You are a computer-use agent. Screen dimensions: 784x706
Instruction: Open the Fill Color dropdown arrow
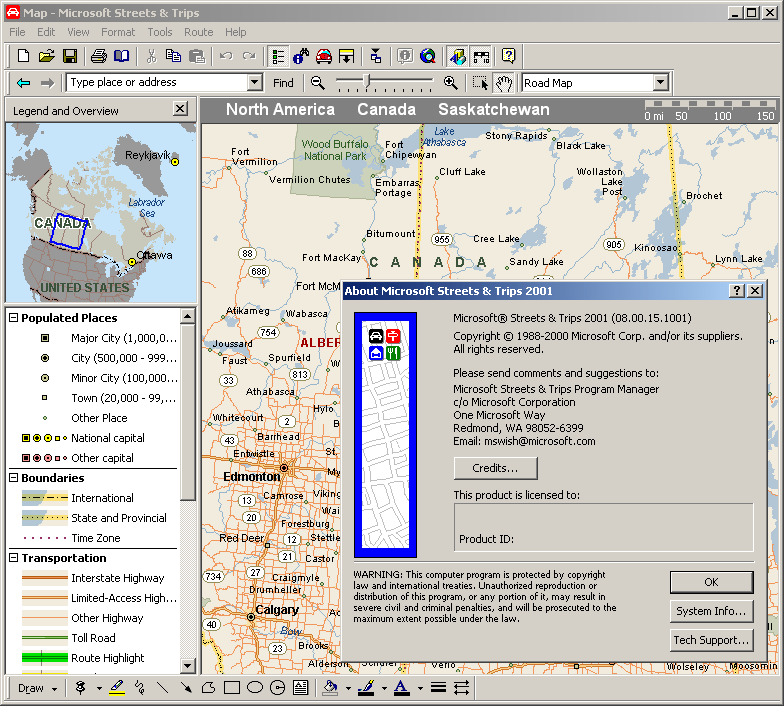pos(348,688)
